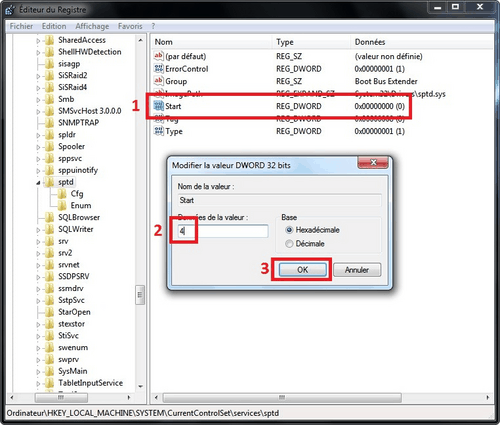Select the sisagp folder icon
This screenshot has height=425, width=500.
pyautogui.click(x=49, y=64)
